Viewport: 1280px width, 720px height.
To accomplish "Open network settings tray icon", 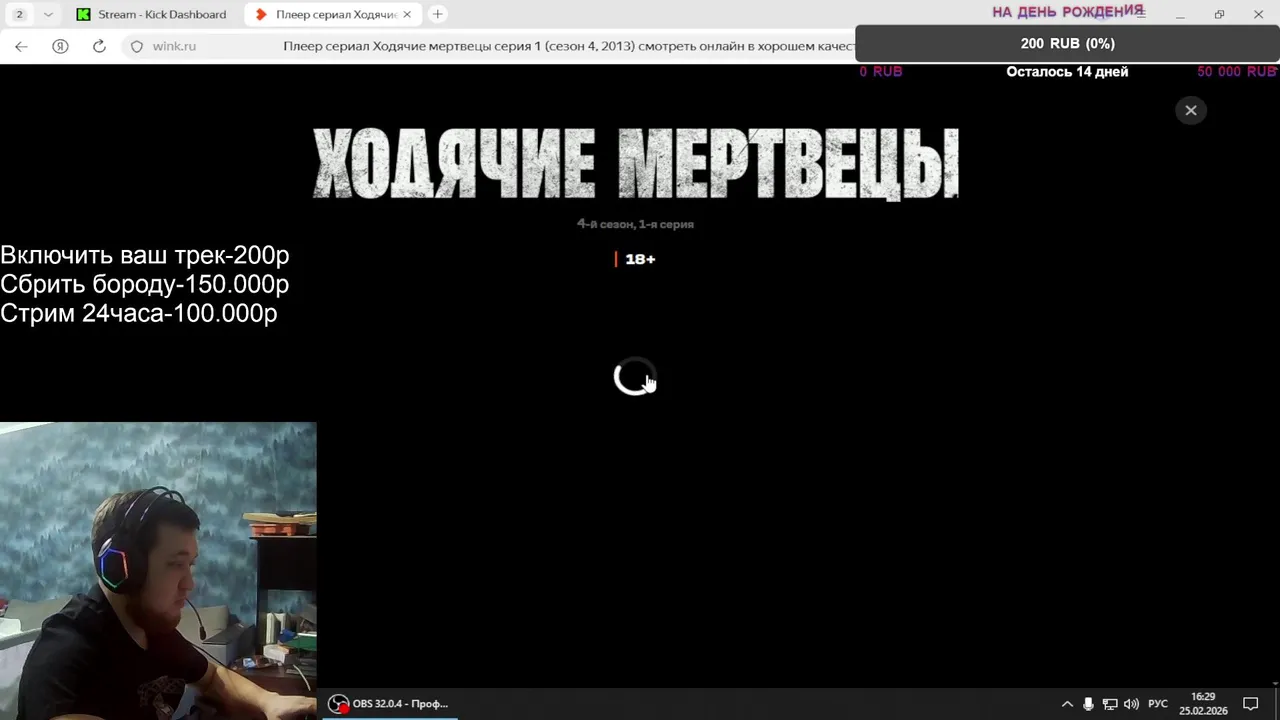I will click(1110, 704).
